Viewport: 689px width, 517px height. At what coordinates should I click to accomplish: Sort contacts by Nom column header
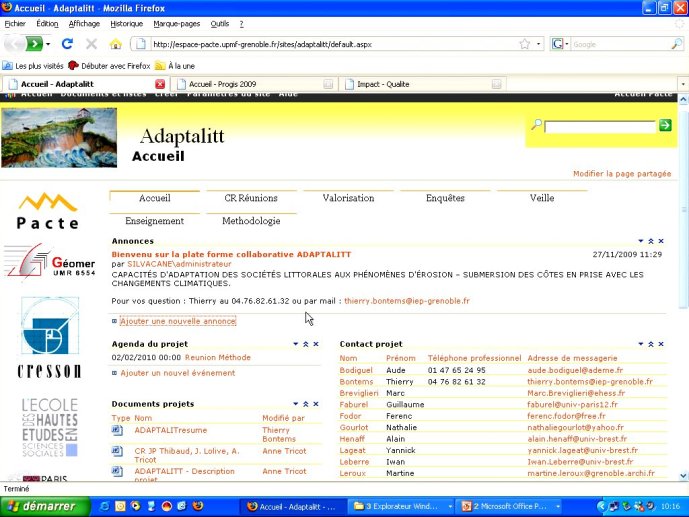(x=348, y=358)
